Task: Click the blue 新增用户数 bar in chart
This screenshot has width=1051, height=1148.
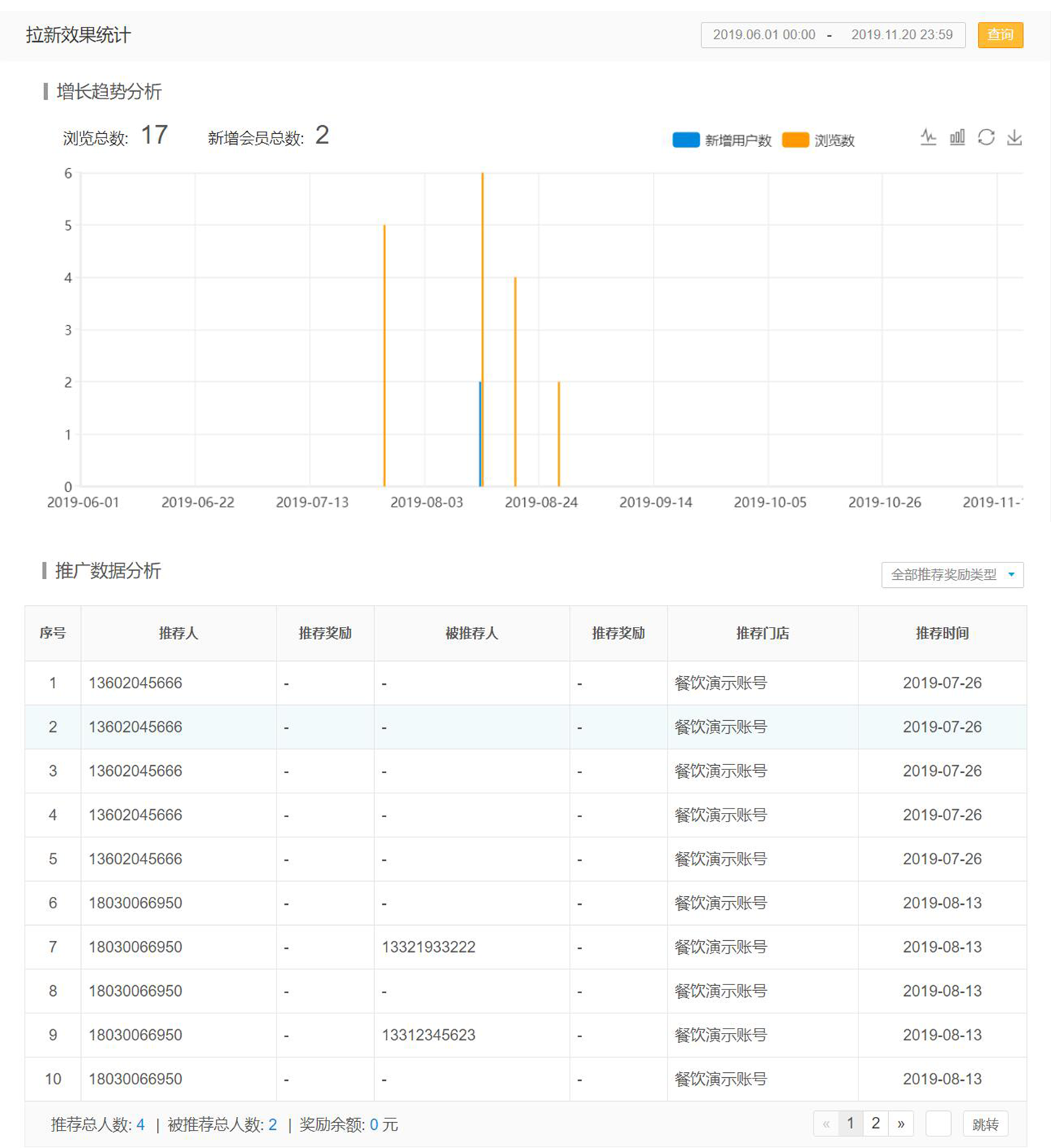Action: (480, 434)
